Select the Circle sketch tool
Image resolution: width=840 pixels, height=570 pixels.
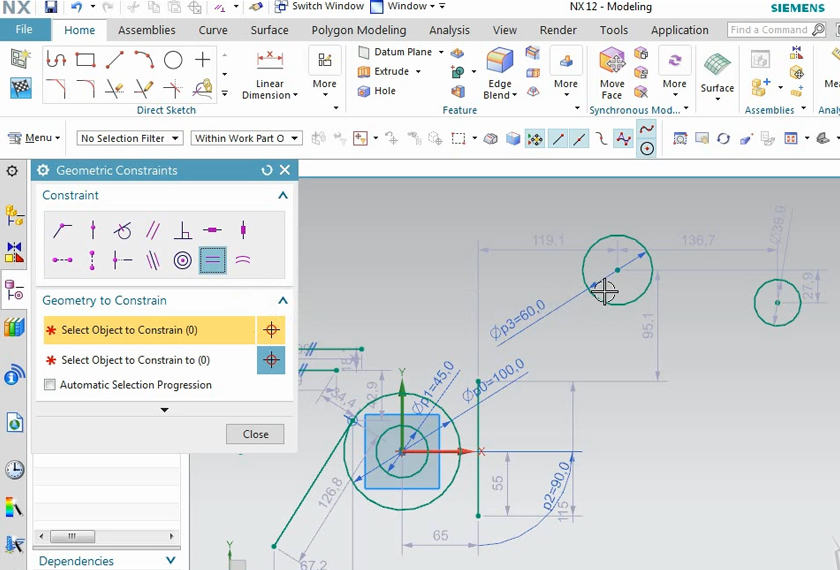[x=173, y=60]
